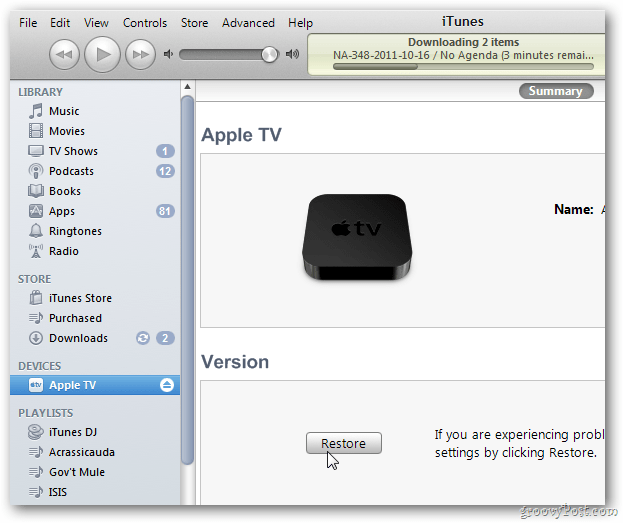Open the Help menu
This screenshot has width=623, height=523.
pos(300,23)
